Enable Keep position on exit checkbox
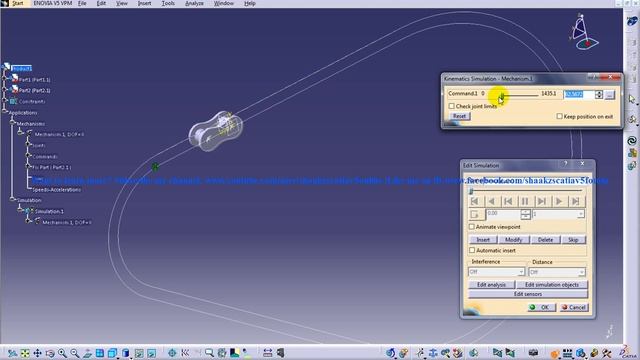 [560, 116]
